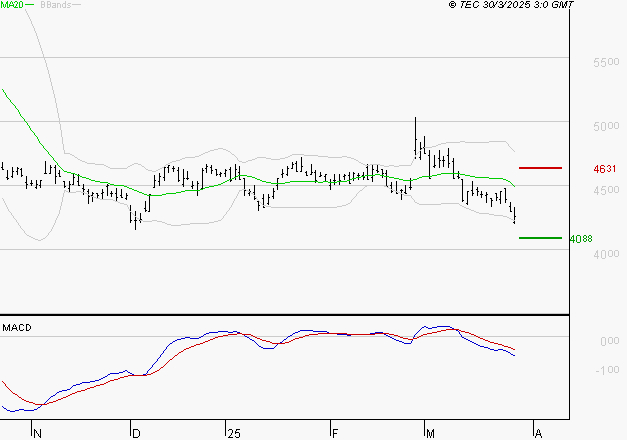The width and height of the screenshot is (627, 440).
Task: Click the red resistance level line
Action: pyautogui.click(x=540, y=168)
